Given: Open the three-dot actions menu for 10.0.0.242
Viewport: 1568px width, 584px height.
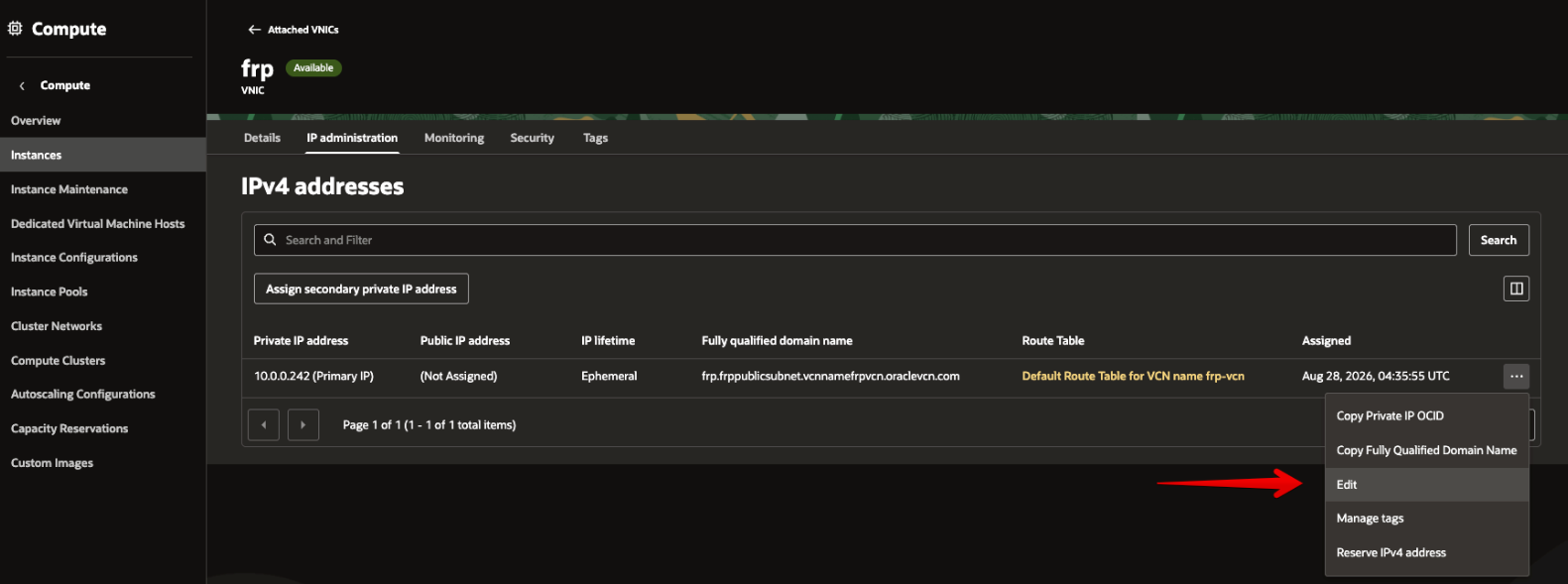Looking at the screenshot, I should (x=1515, y=377).
